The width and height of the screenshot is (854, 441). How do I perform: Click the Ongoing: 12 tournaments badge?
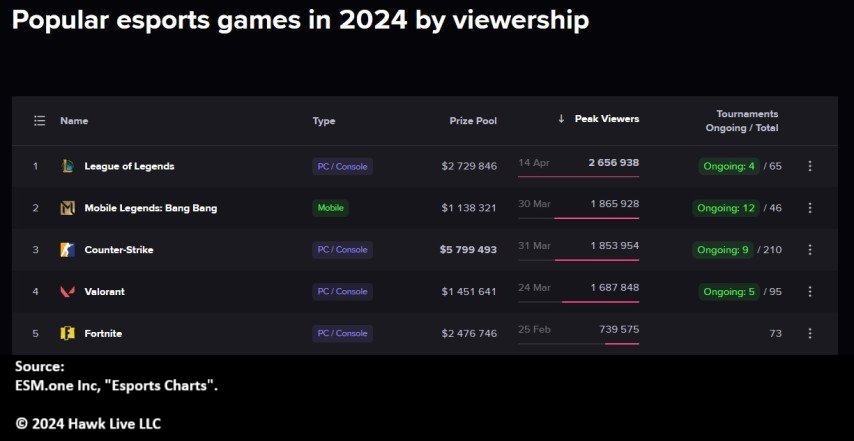pos(726,208)
